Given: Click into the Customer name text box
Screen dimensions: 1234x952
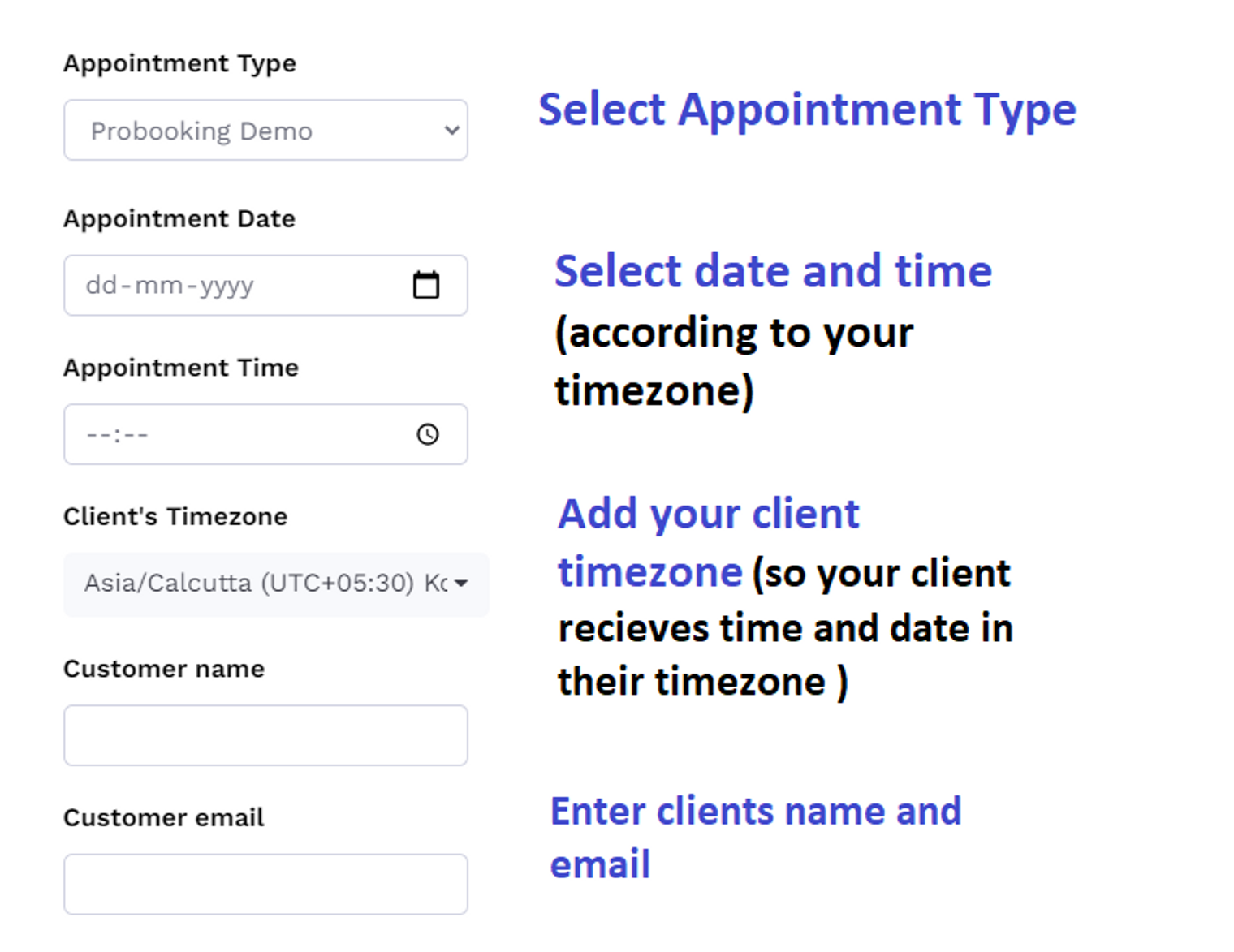Looking at the screenshot, I should tap(265, 735).
